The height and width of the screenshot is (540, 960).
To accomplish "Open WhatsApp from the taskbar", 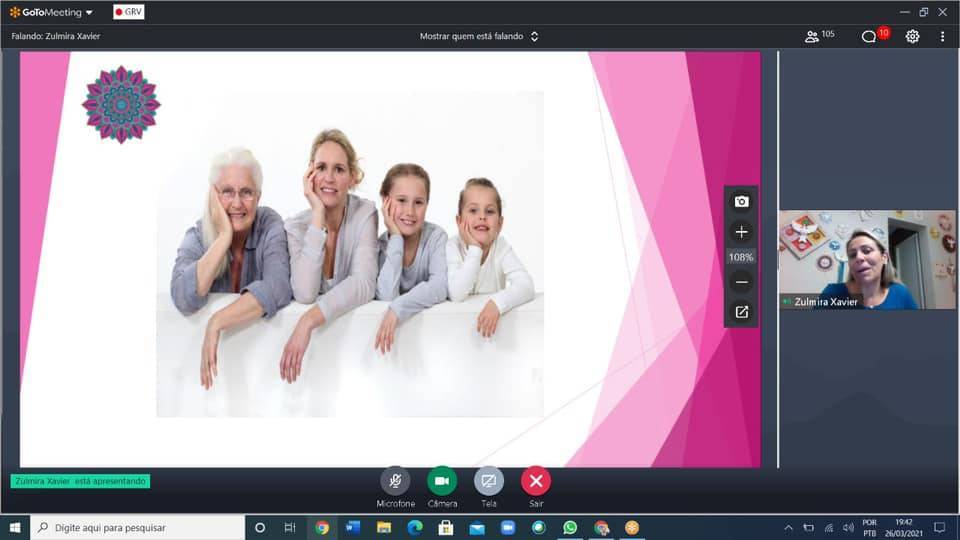I will click(570, 527).
